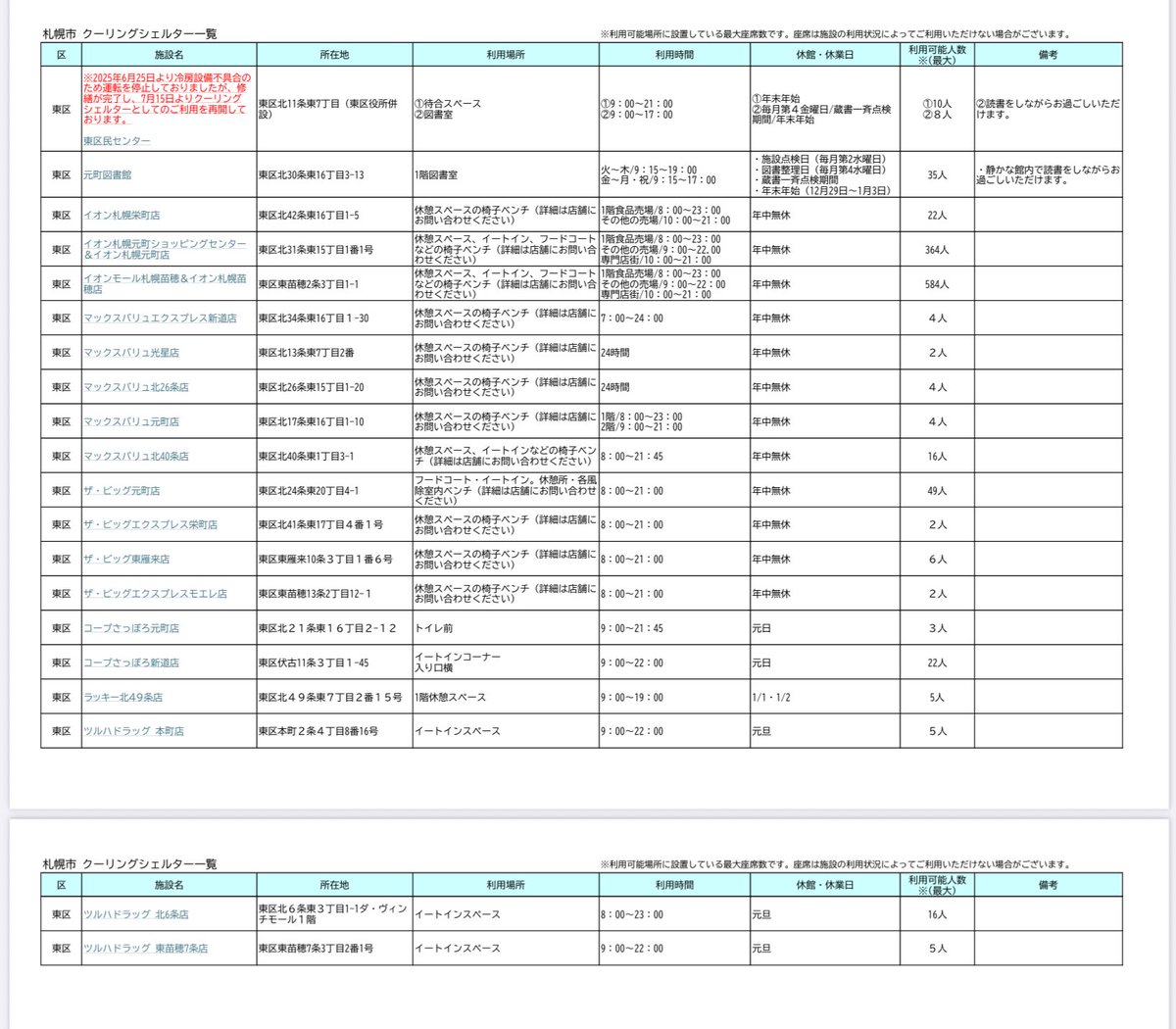Open ザ・ビッグエクスプレス栄町店 link

click(x=151, y=524)
